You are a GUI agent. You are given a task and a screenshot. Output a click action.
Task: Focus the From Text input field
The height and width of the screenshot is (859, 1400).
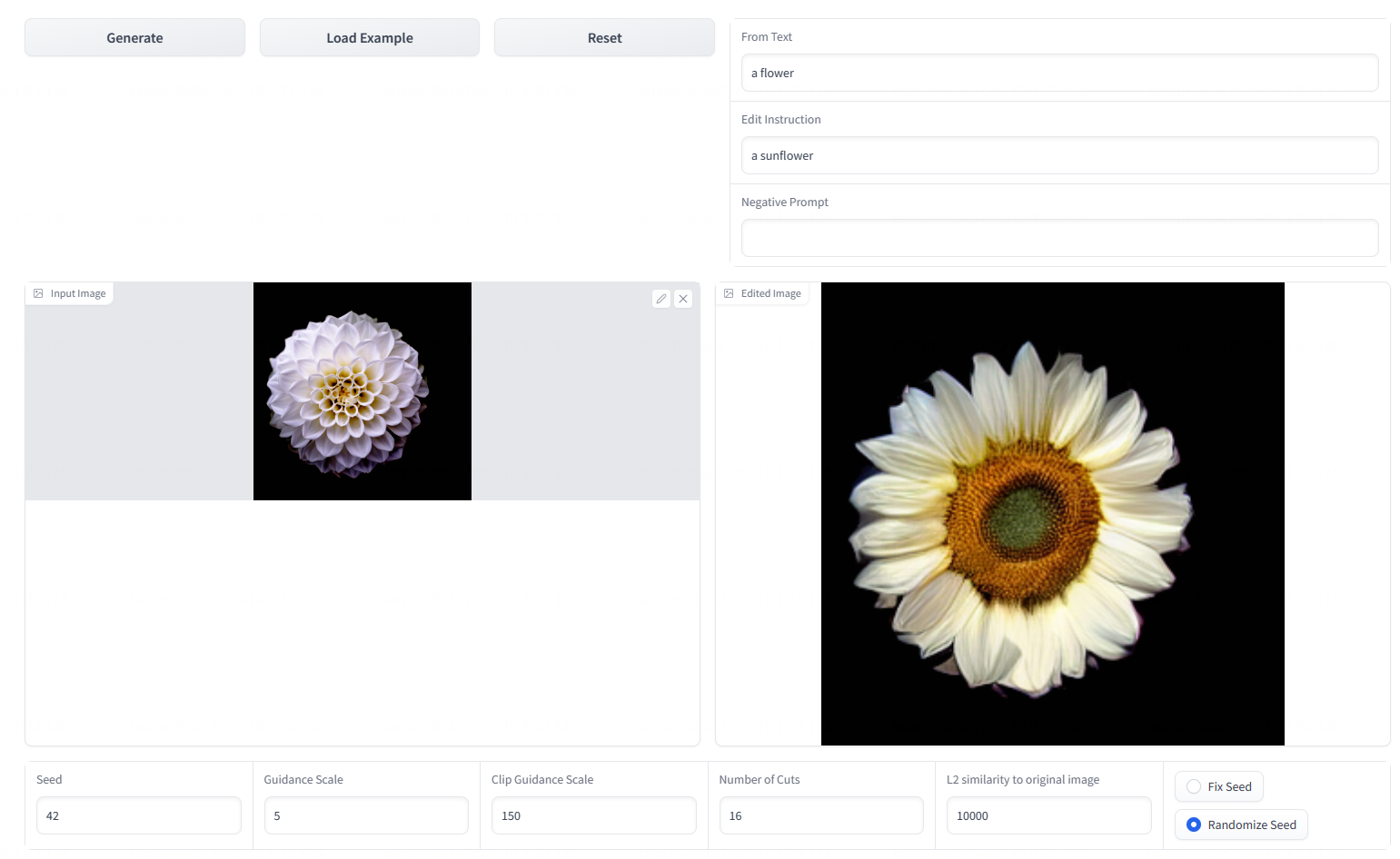pos(1059,73)
